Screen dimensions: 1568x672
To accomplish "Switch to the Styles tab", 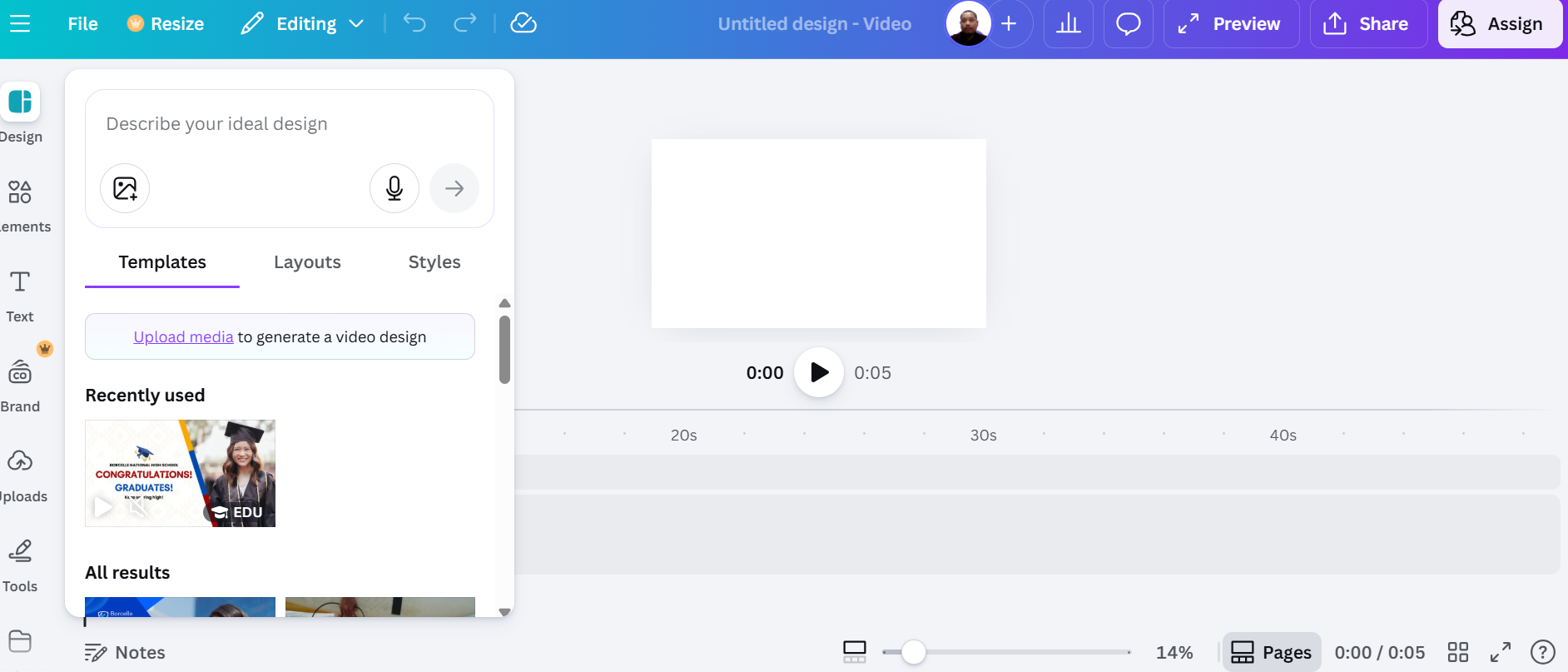I will pyautogui.click(x=434, y=262).
